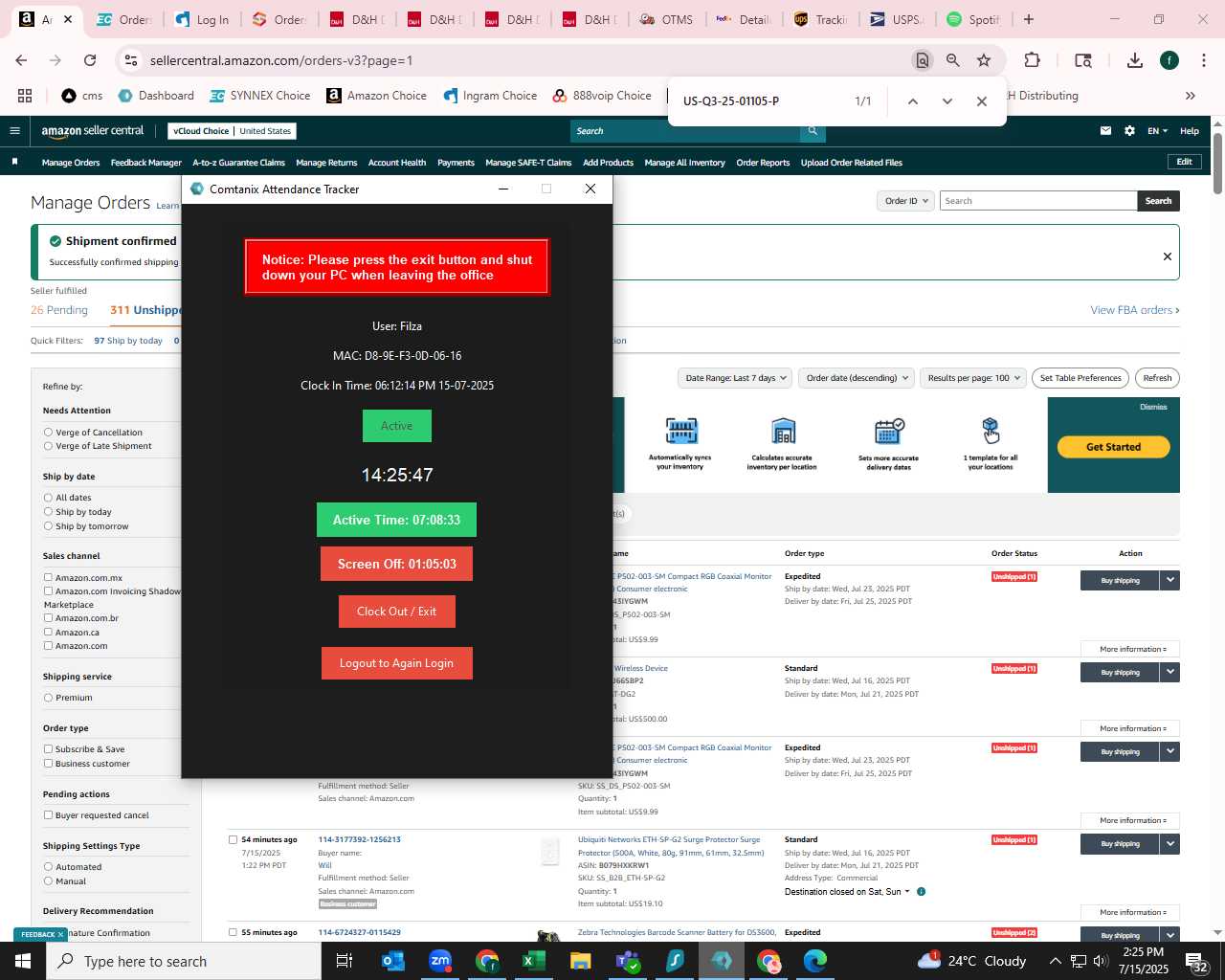The width and height of the screenshot is (1225, 980).
Task: Click the calendar delivery dates icon in banner
Action: click(x=888, y=431)
